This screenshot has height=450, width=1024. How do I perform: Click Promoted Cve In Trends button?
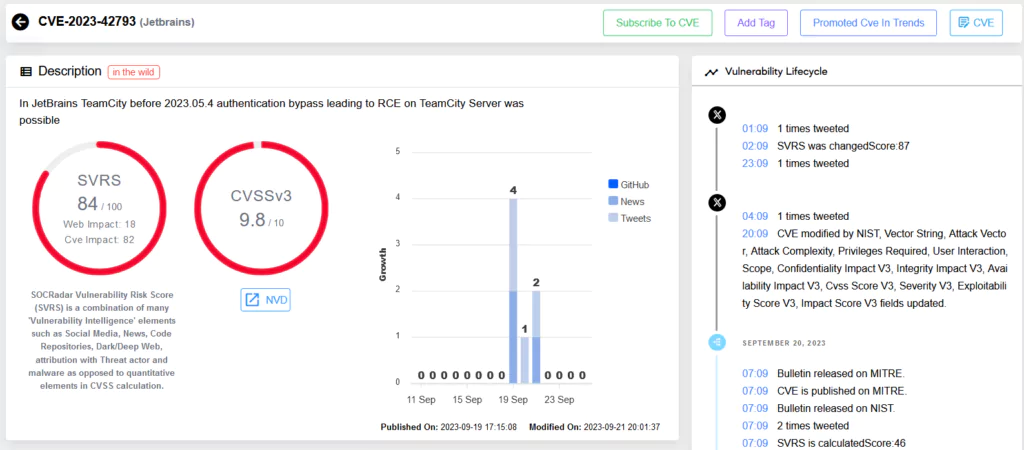868,23
